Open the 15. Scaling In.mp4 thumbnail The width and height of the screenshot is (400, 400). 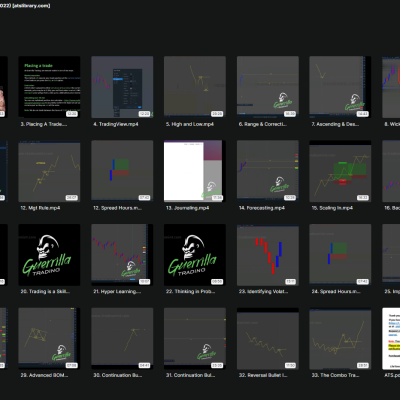tap(340, 171)
